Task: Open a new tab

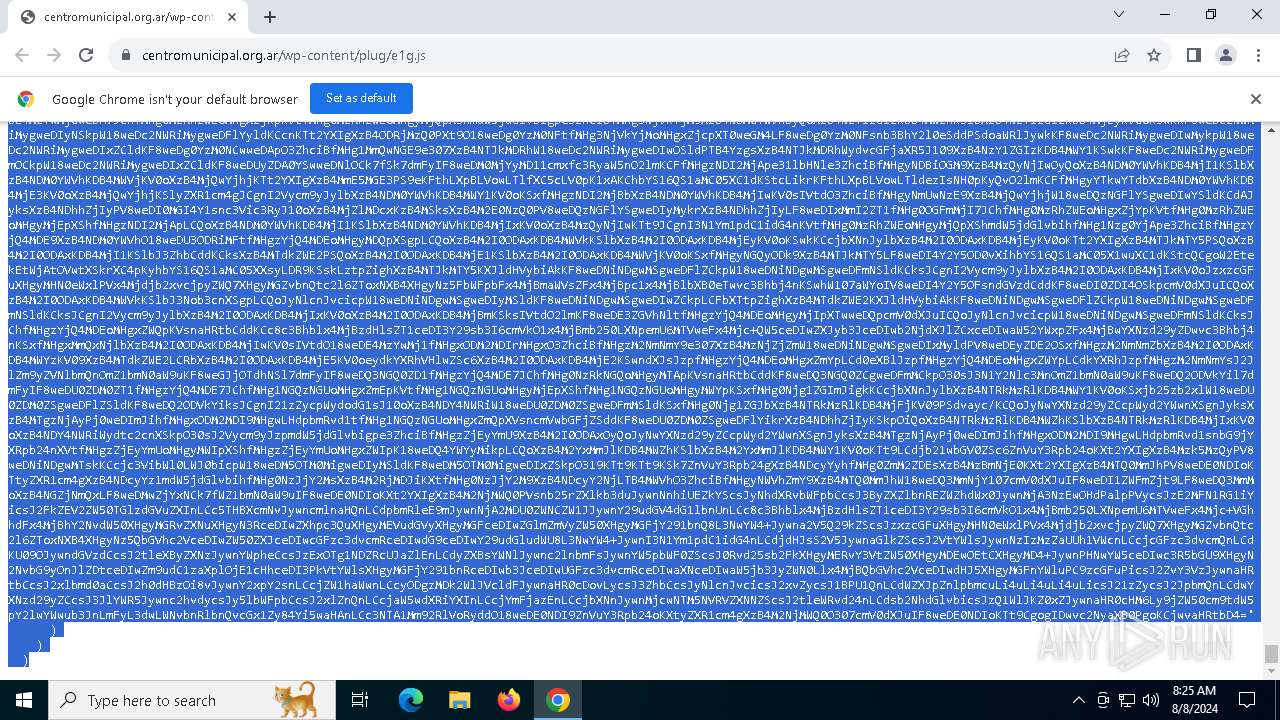Action: [x=270, y=17]
